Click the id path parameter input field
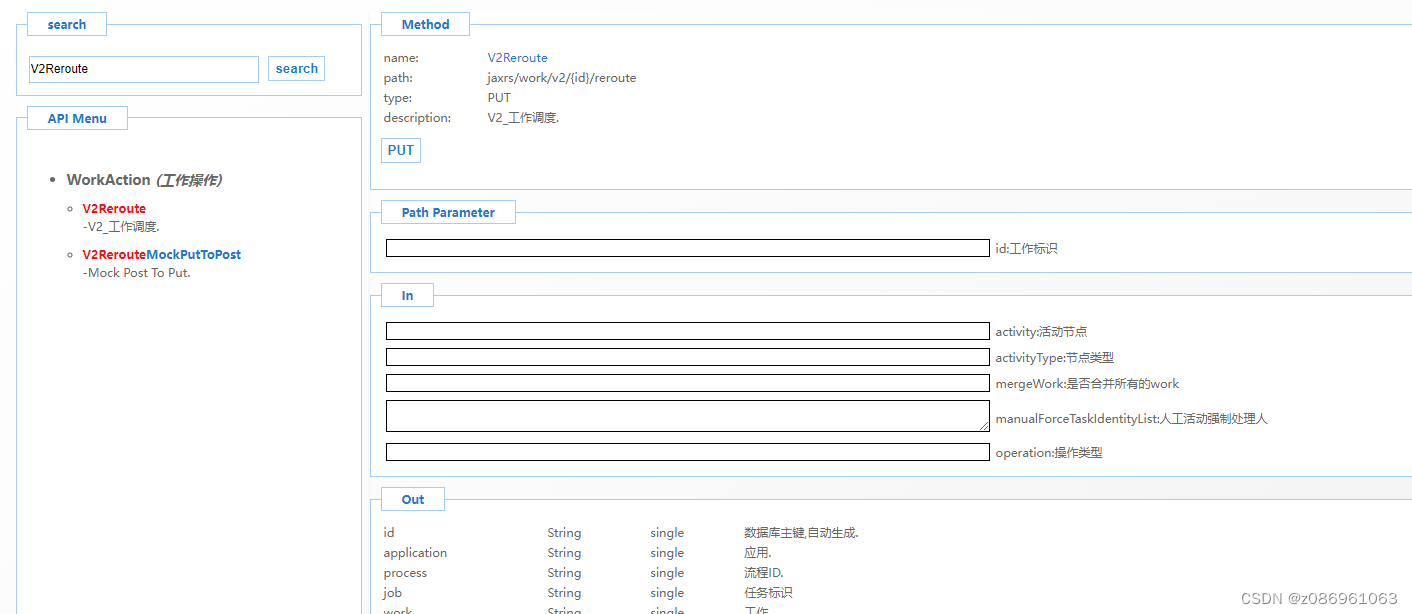 coord(685,247)
